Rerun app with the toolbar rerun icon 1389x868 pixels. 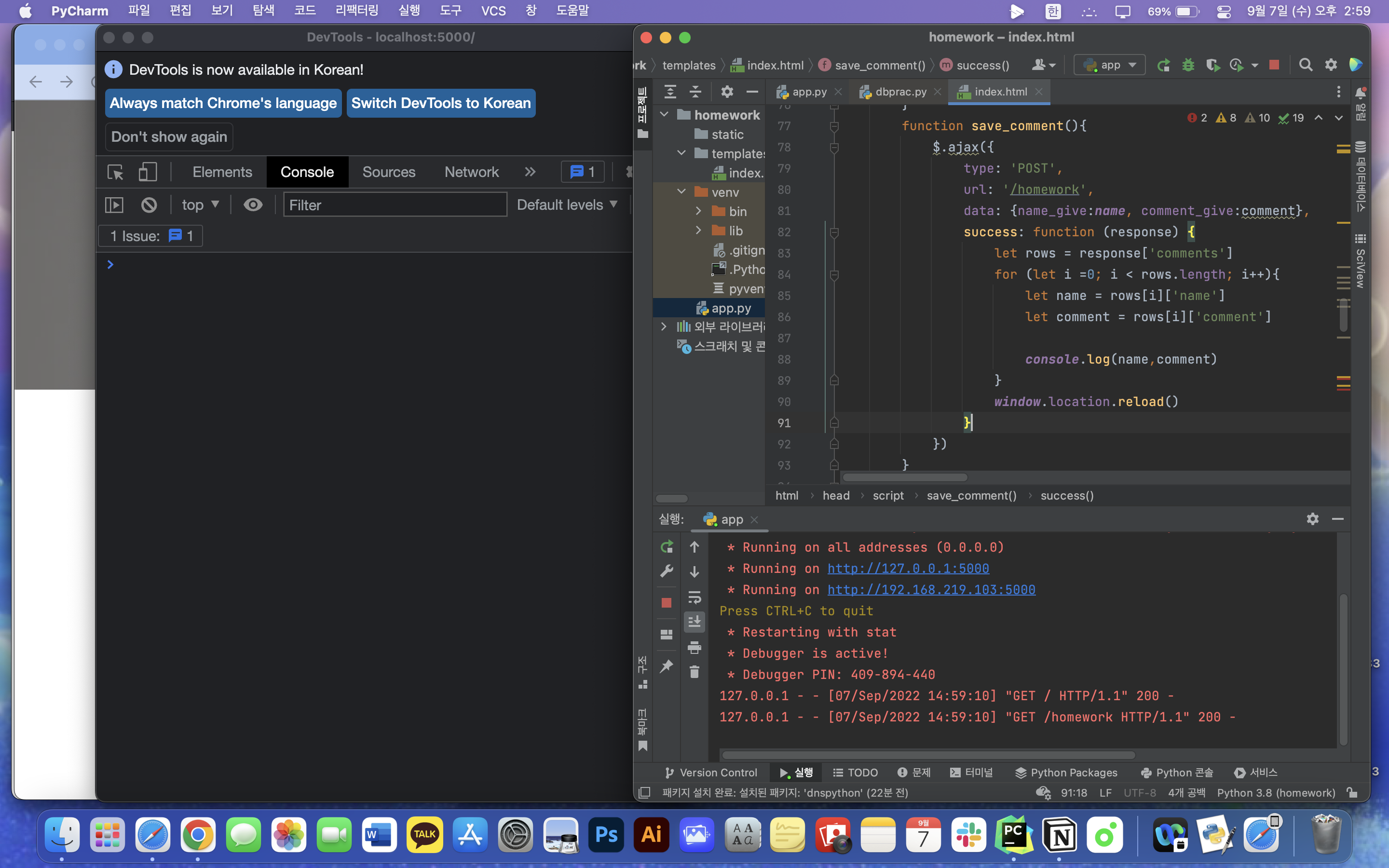1163,65
